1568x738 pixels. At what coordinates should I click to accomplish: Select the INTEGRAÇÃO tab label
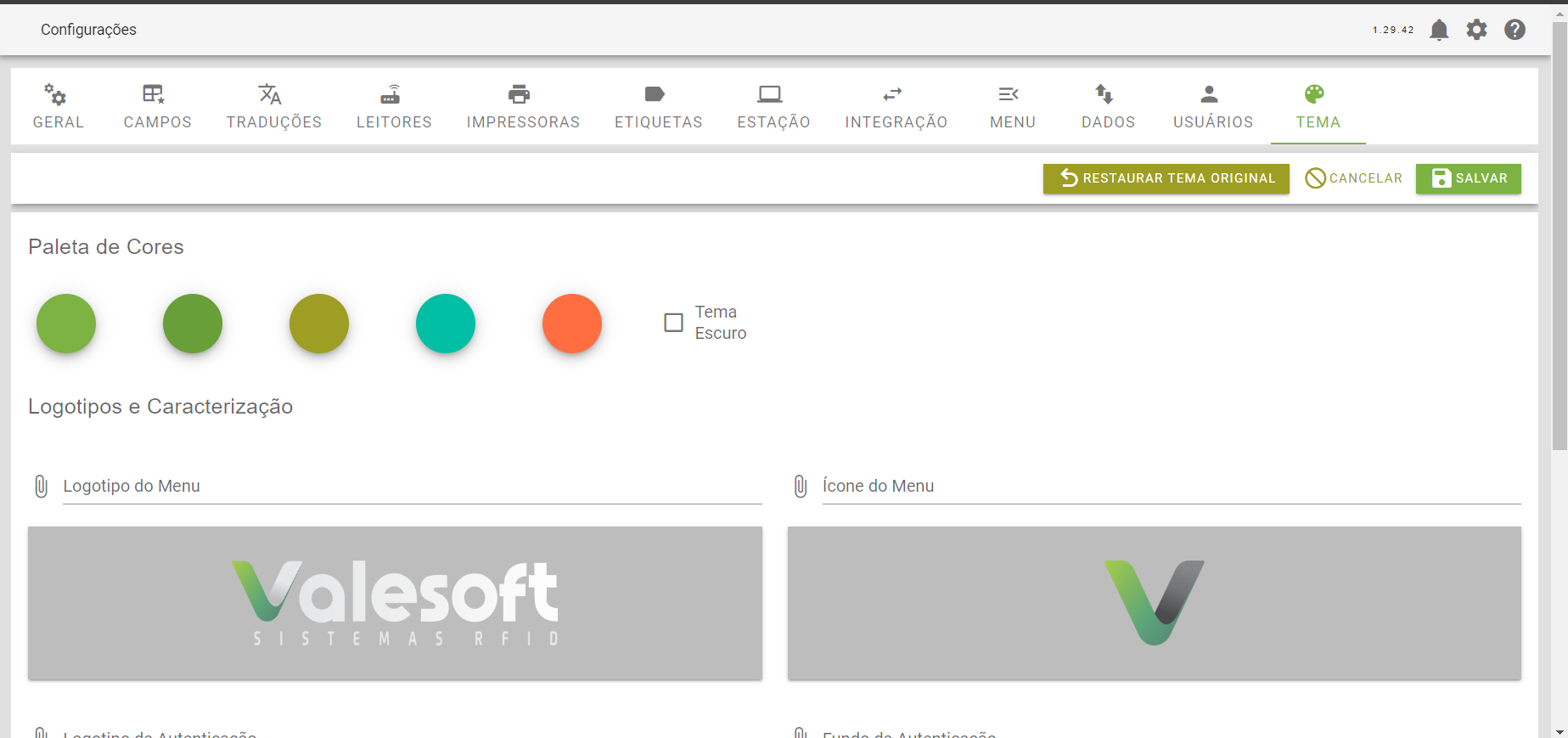[896, 122]
